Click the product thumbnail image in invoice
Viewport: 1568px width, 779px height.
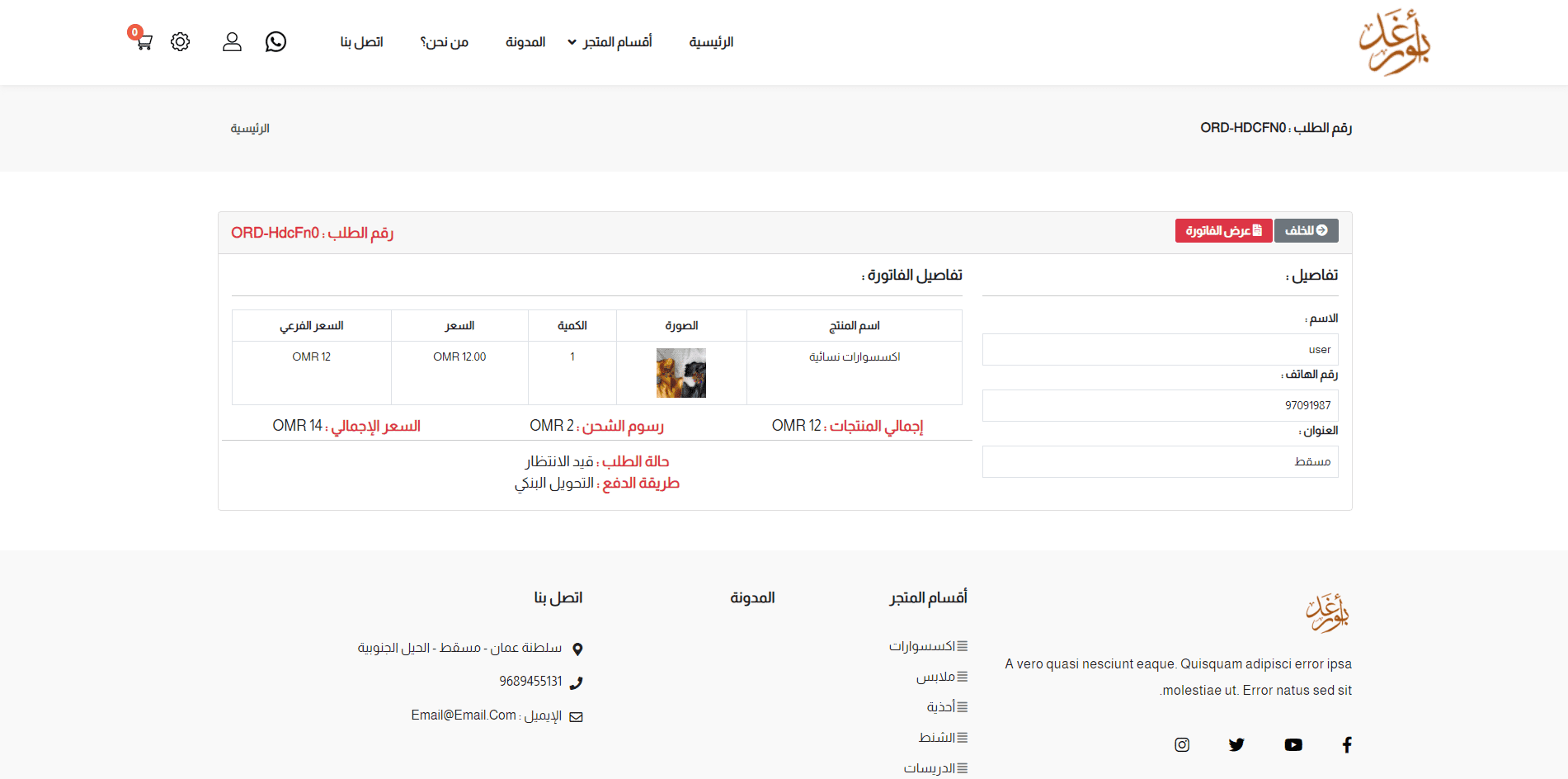tap(681, 373)
